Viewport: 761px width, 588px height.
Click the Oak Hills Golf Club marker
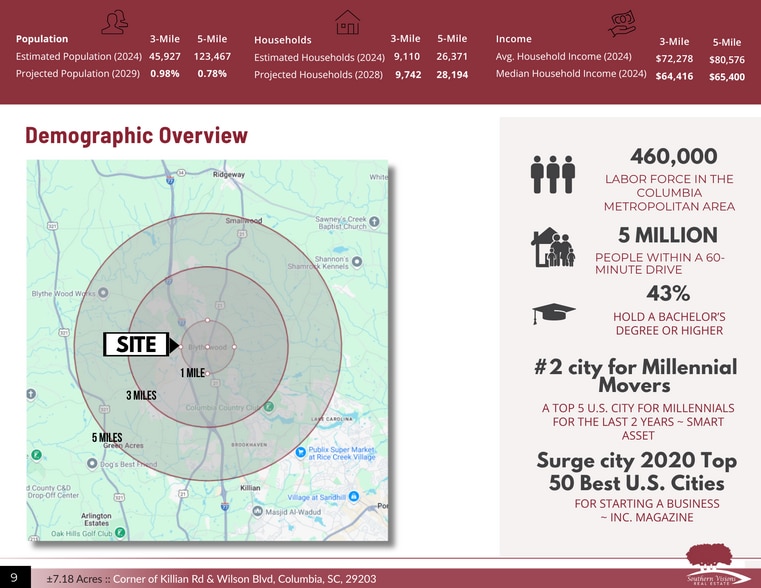(x=120, y=533)
